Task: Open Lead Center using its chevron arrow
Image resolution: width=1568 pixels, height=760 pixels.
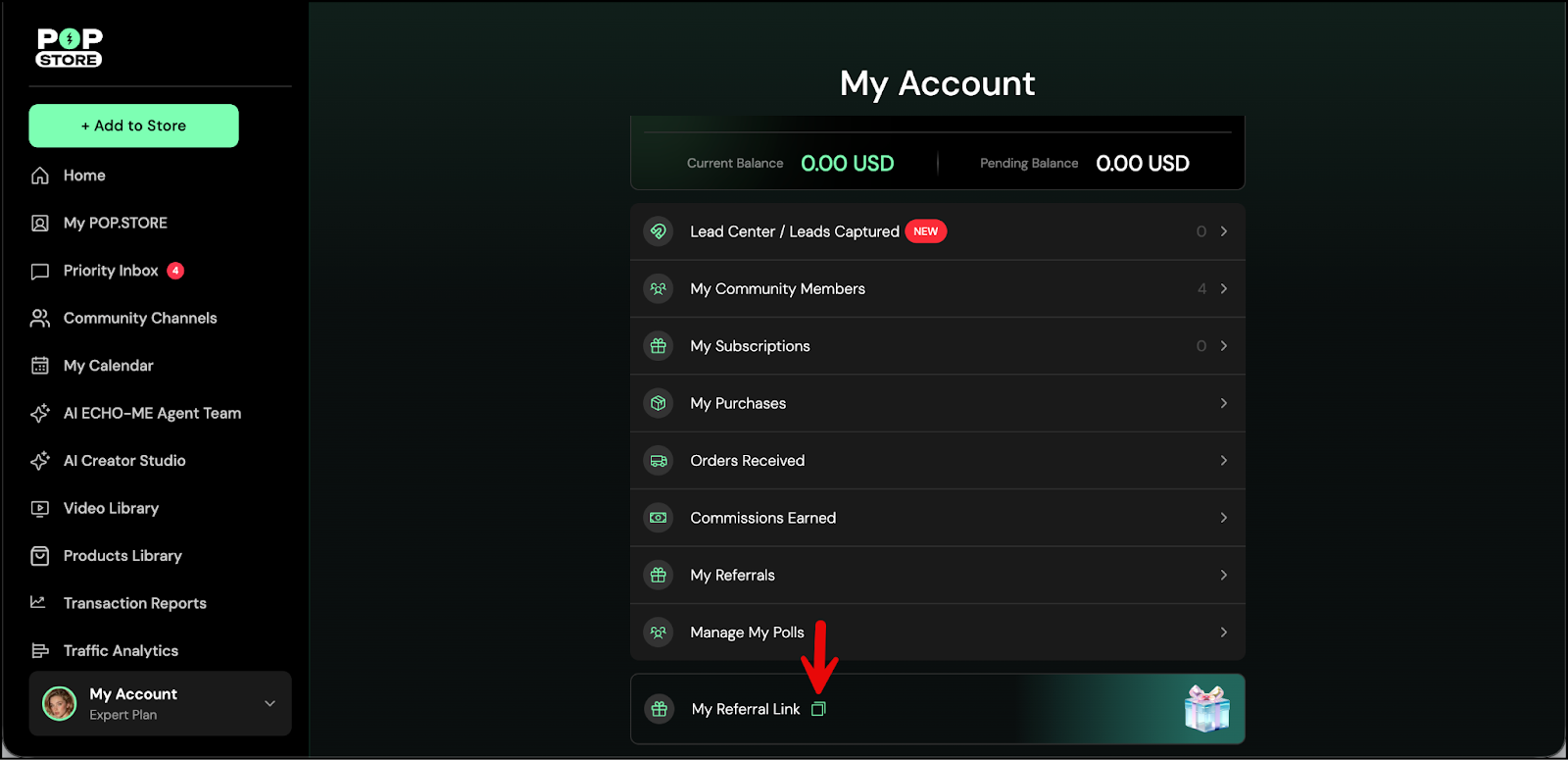Action: [x=1223, y=231]
